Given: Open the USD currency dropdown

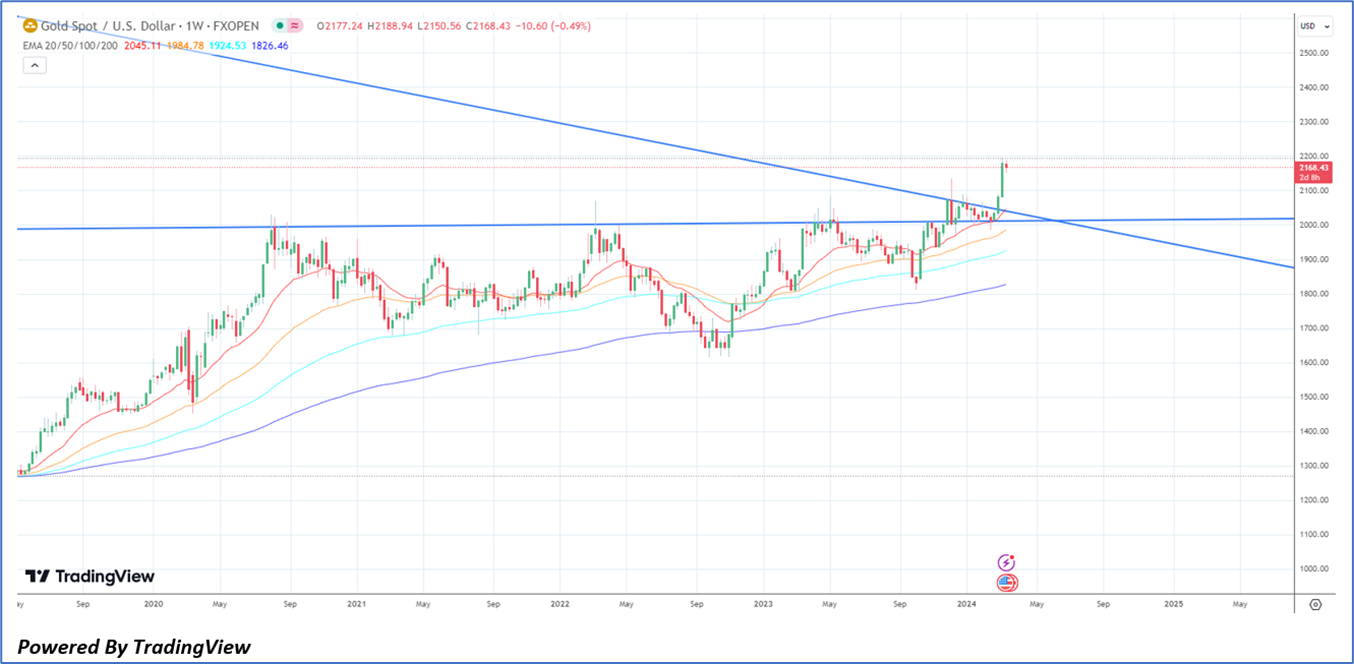Looking at the screenshot, I should tap(1314, 27).
